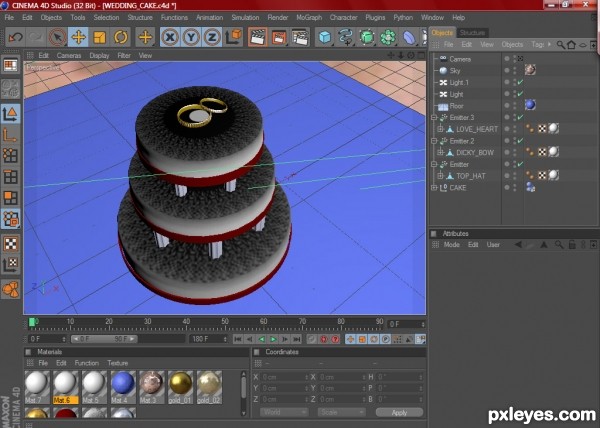Jump to the animation start
Screen dimensions: 600x428
click(238, 339)
